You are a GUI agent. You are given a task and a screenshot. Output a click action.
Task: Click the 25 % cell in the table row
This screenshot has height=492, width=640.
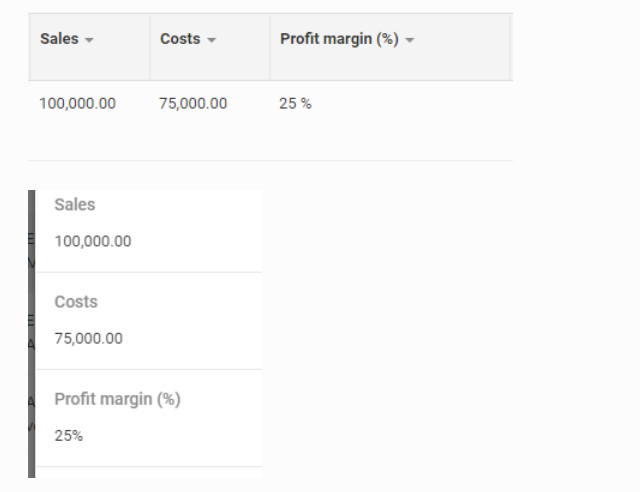[x=295, y=103]
